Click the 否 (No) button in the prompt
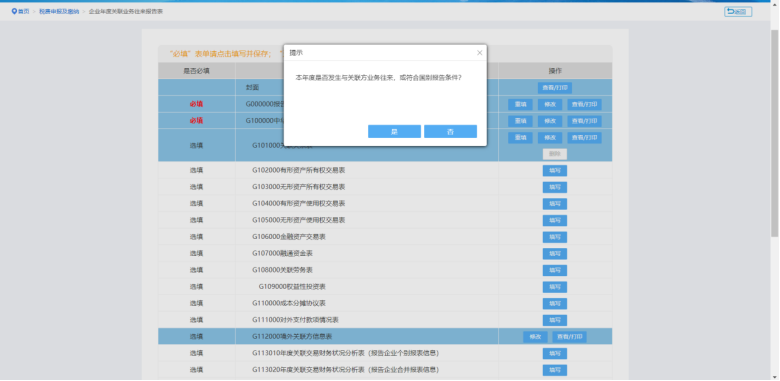The image size is (780, 381). pos(450,131)
